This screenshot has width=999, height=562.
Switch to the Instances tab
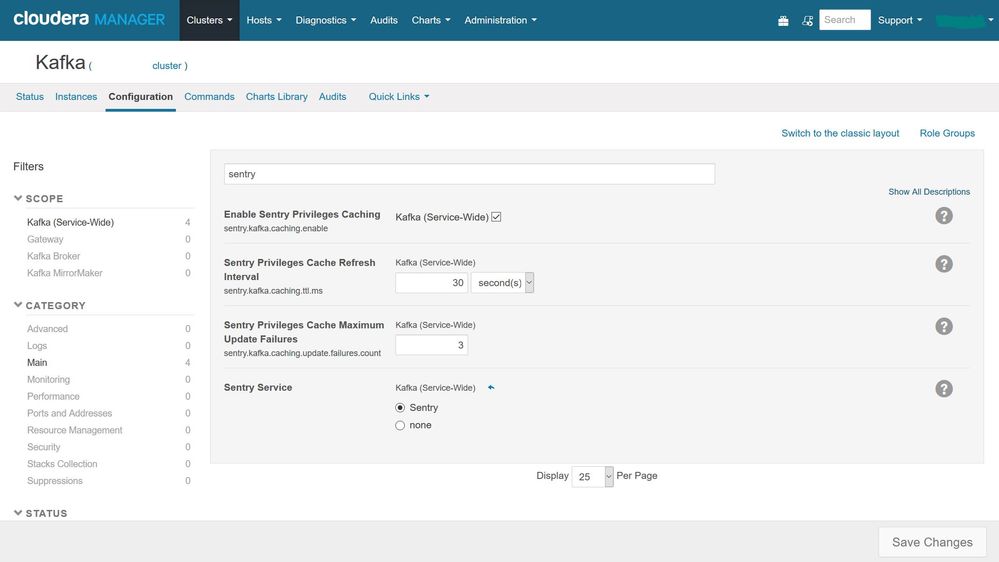tap(76, 97)
